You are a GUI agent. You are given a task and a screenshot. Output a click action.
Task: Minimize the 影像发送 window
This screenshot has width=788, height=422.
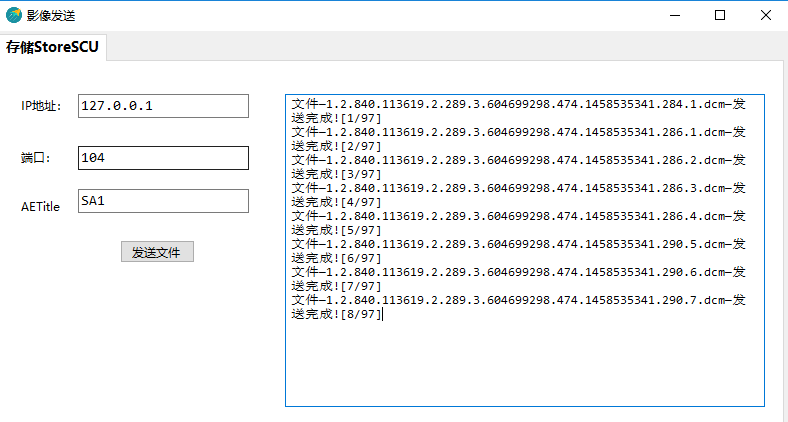pos(675,16)
